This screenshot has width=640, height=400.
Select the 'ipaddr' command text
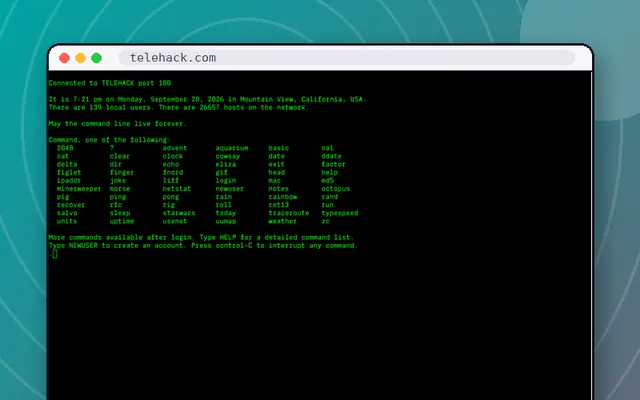point(69,180)
